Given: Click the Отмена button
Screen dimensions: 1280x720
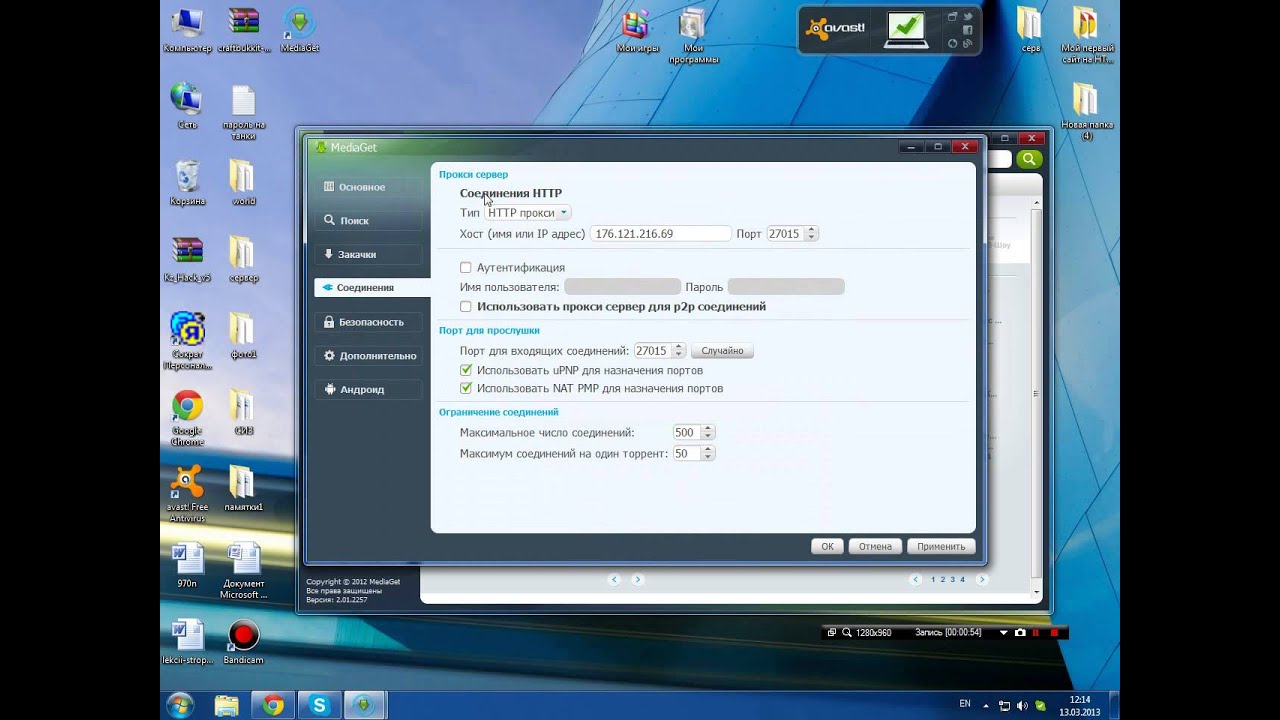Looking at the screenshot, I should pyautogui.click(x=875, y=547).
